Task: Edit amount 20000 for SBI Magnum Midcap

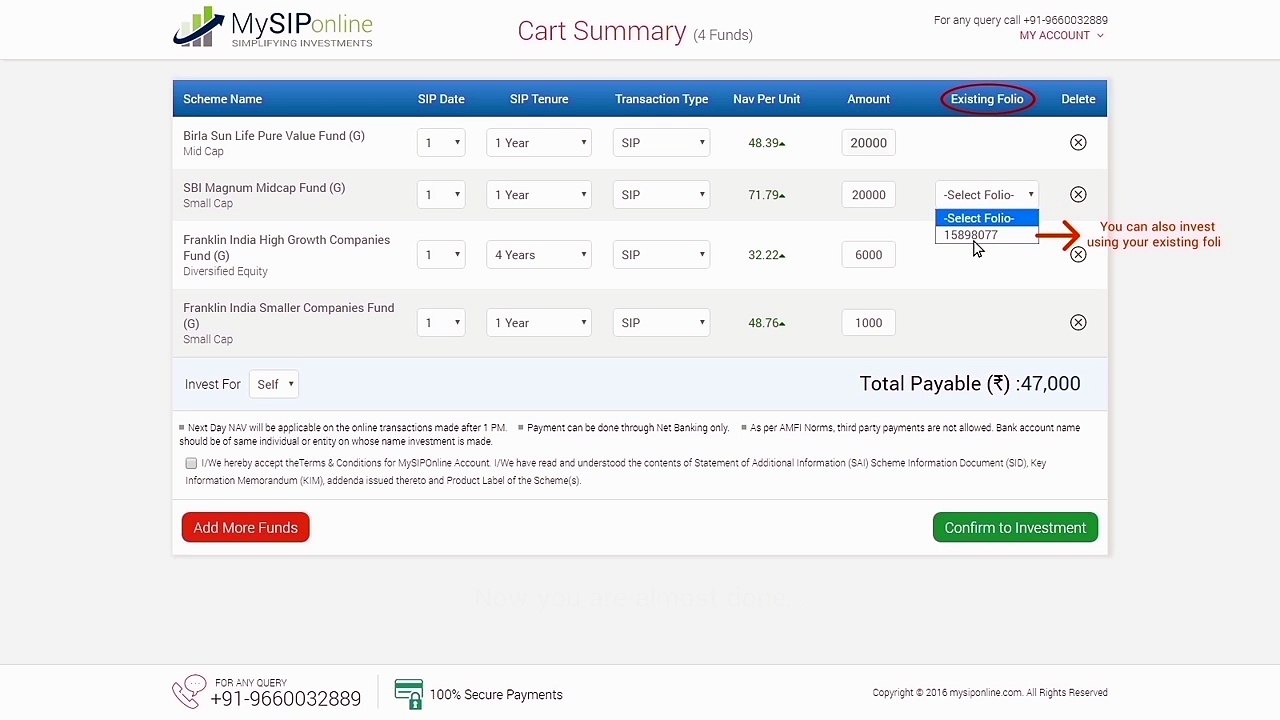Action: coord(868,195)
